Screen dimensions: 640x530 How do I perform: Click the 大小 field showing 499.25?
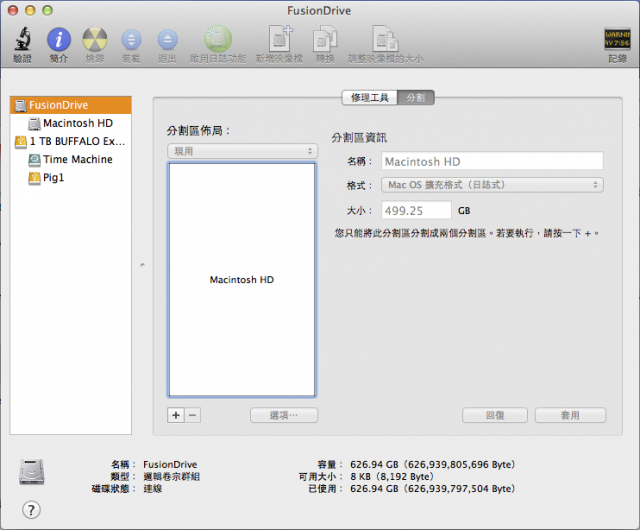coord(416,211)
